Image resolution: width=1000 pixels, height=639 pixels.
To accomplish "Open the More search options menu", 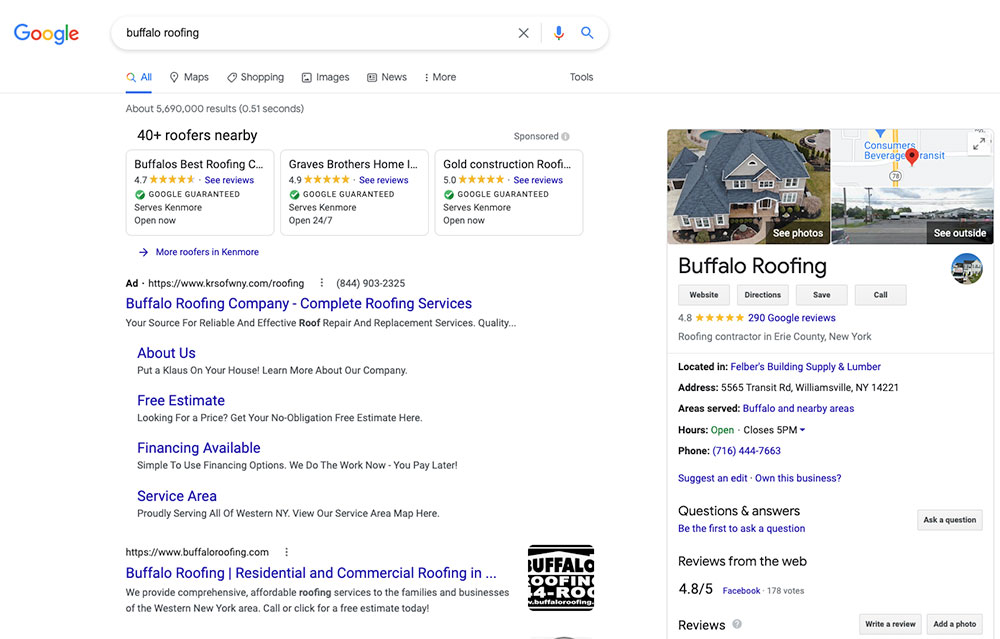I will point(440,77).
